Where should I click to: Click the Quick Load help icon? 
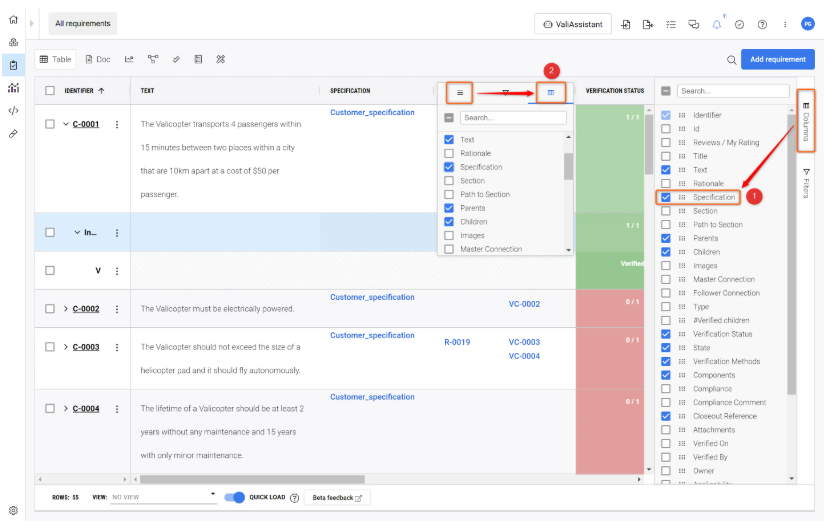[295, 498]
